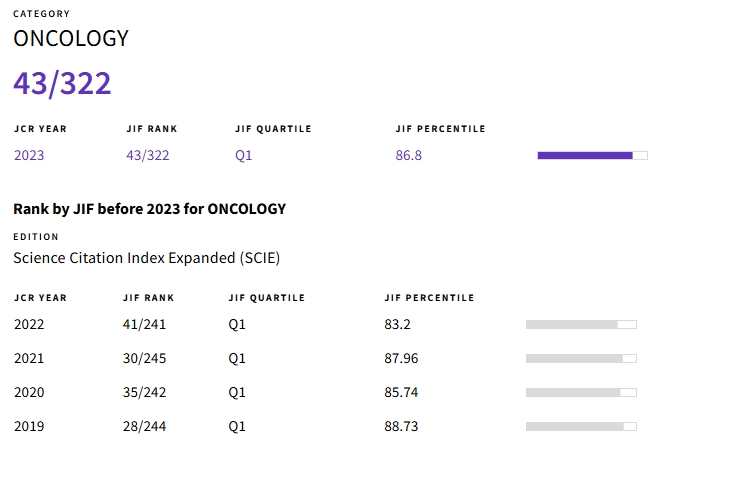Click the large 43/322 rank headline

pyautogui.click(x=62, y=84)
